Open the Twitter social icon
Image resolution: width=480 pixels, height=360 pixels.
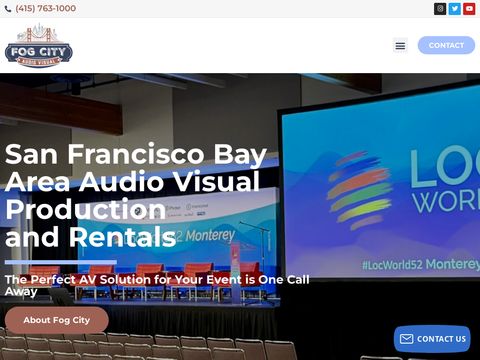point(455,9)
